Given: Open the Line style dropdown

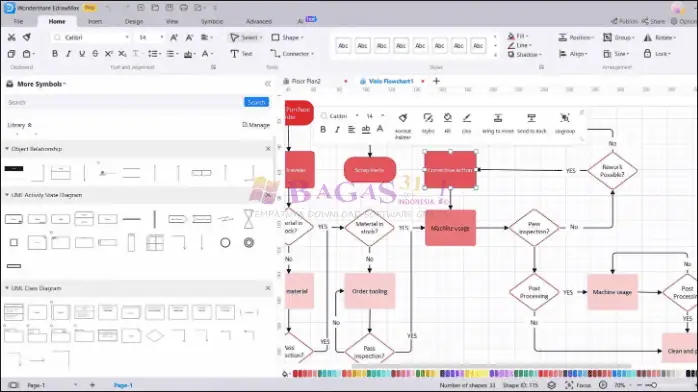Looking at the screenshot, I should (x=519, y=45).
